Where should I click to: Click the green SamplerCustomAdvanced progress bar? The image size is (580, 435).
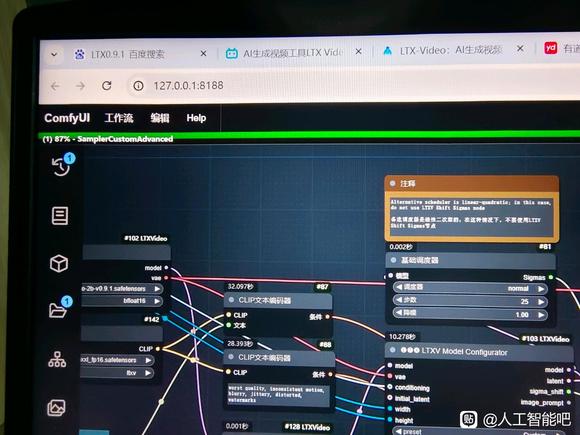click(x=309, y=135)
